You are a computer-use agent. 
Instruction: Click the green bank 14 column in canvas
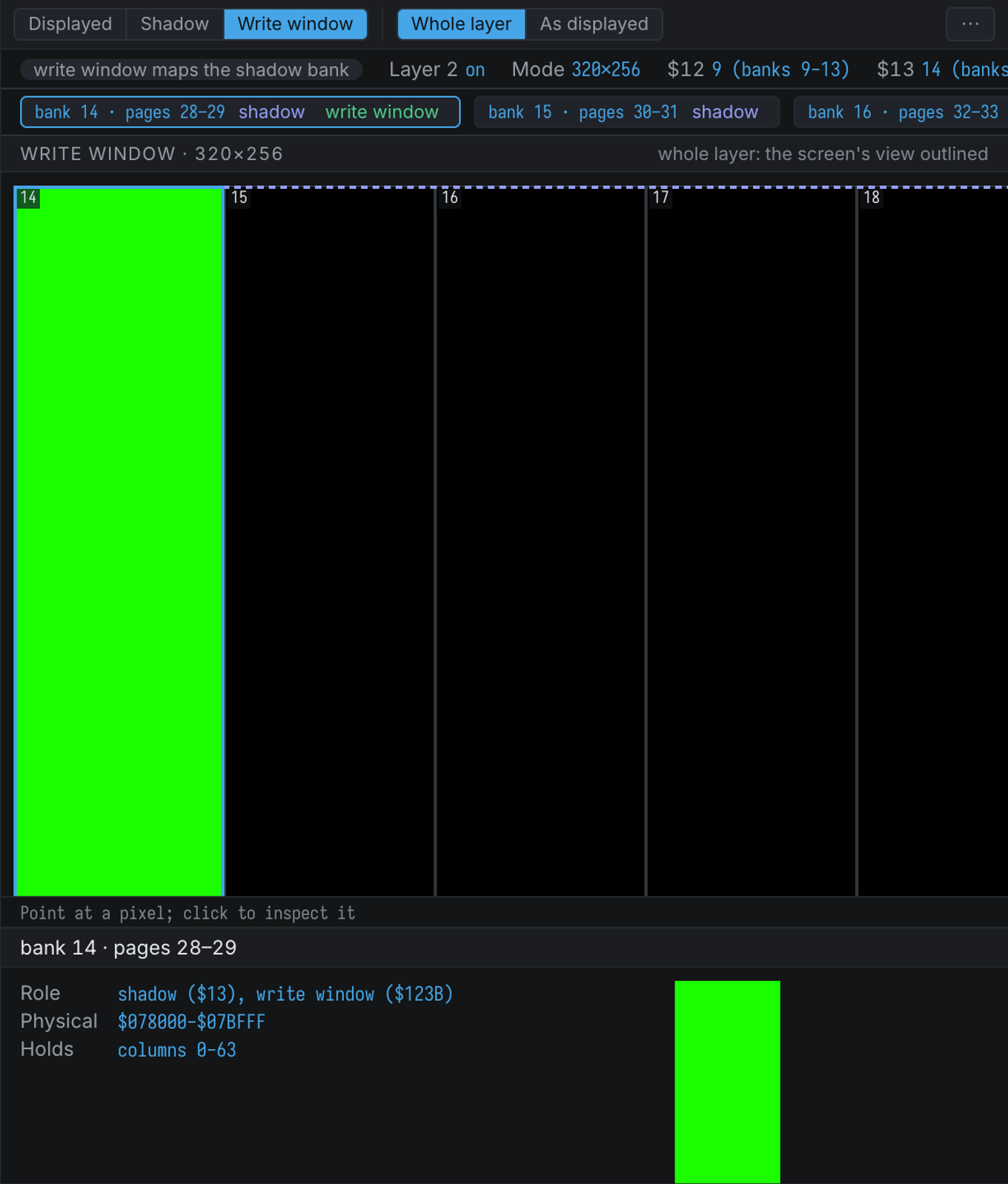[x=119, y=541]
